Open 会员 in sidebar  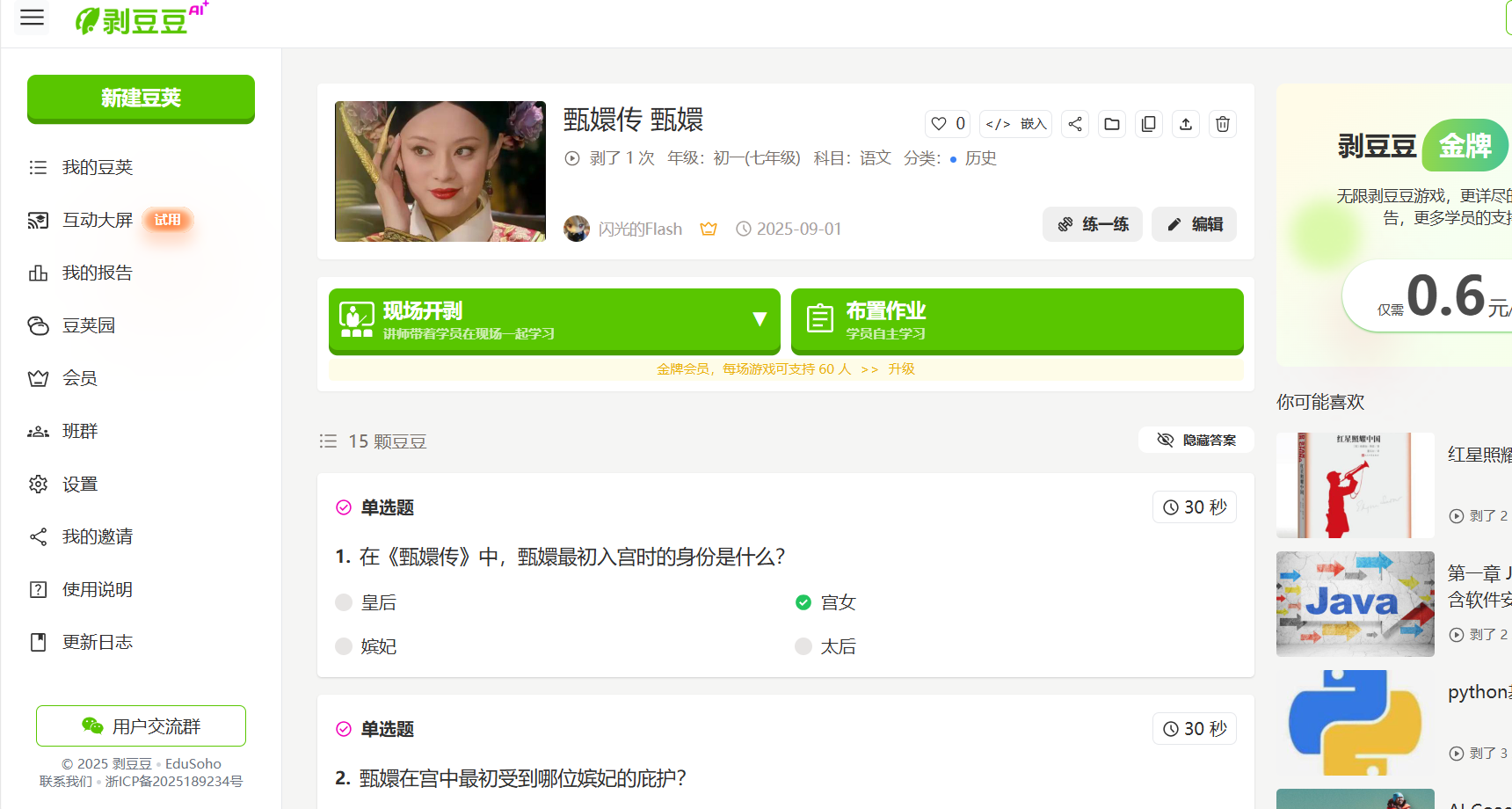[x=79, y=378]
